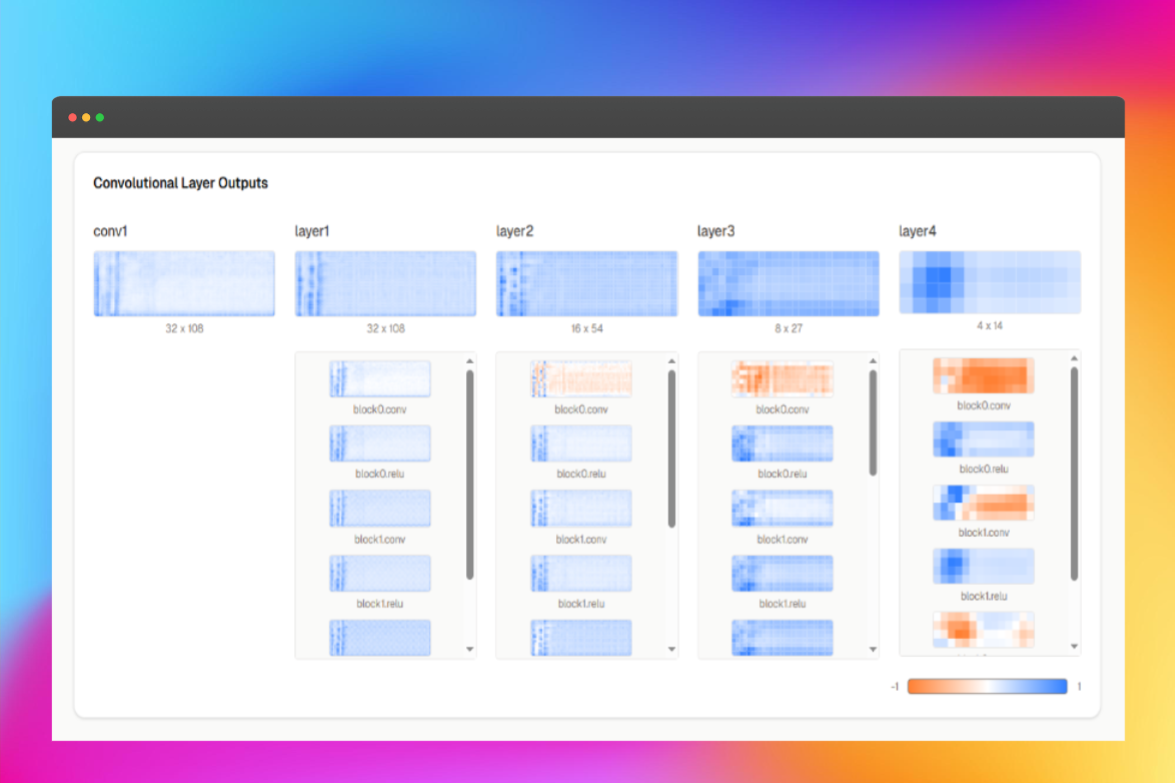1175x783 pixels.
Task: Click scroll down arrow in layer2 list
Action: (x=671, y=649)
